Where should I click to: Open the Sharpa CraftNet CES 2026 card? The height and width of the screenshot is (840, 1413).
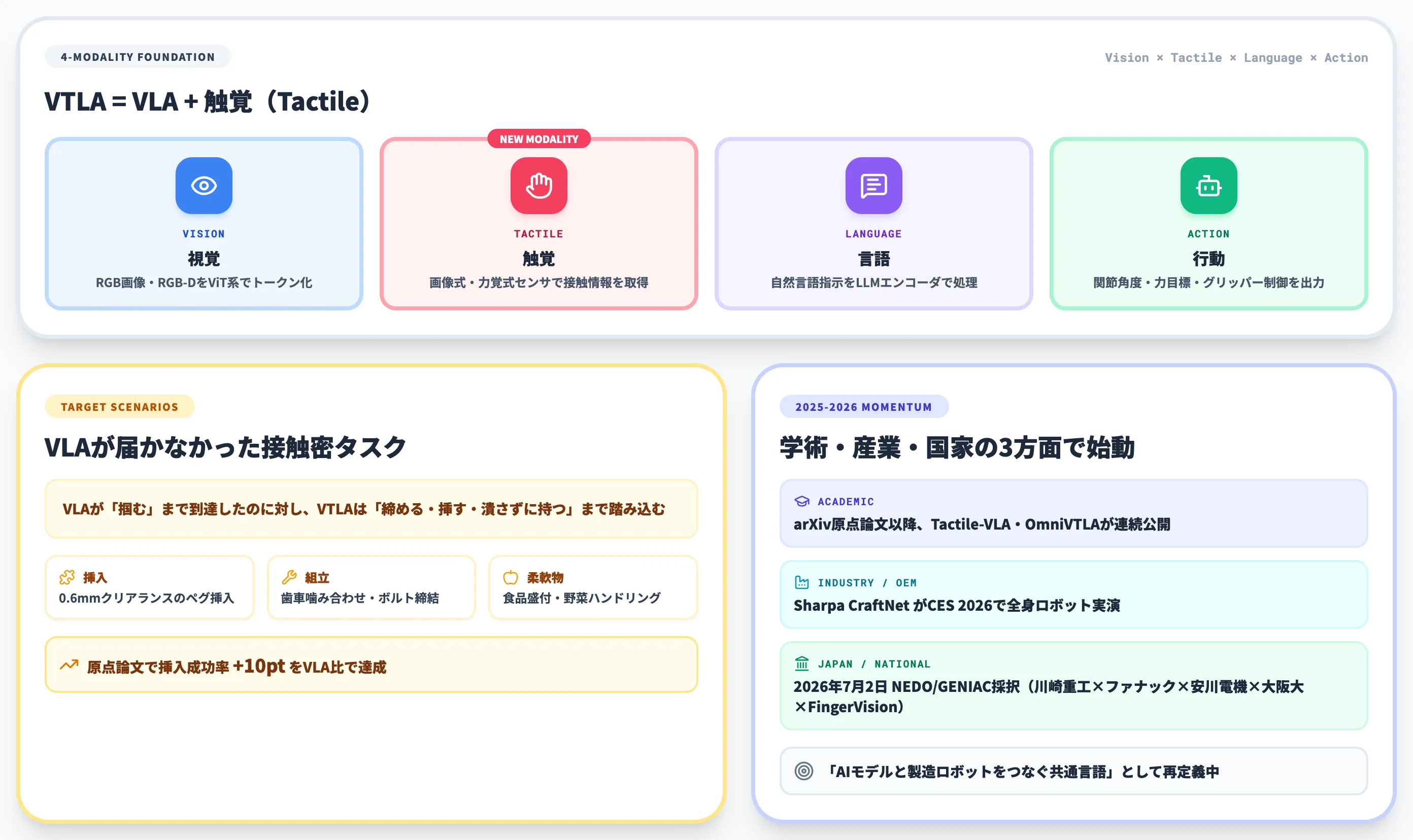point(1073,594)
